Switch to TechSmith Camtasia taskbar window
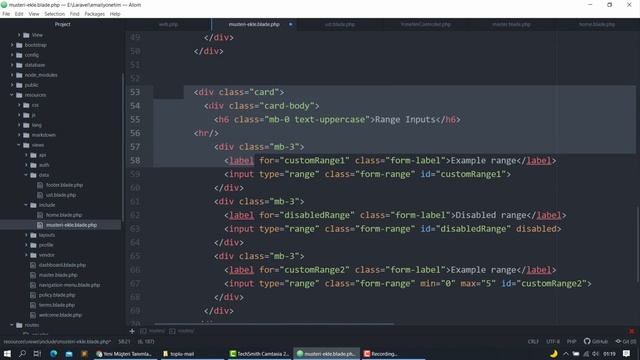This screenshot has height=360, width=640. 259,354
